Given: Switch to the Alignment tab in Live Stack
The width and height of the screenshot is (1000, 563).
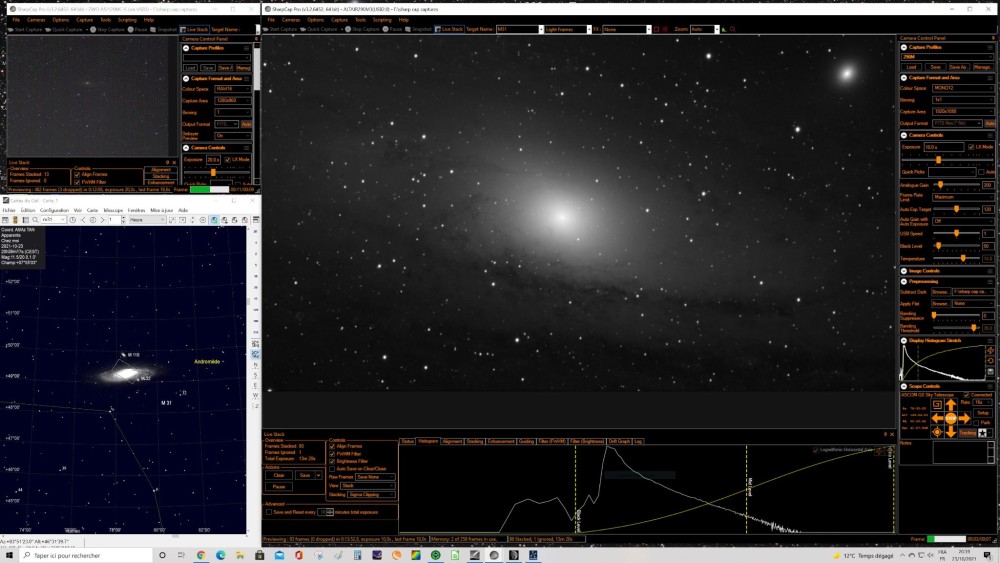Looking at the screenshot, I should click(x=452, y=441).
